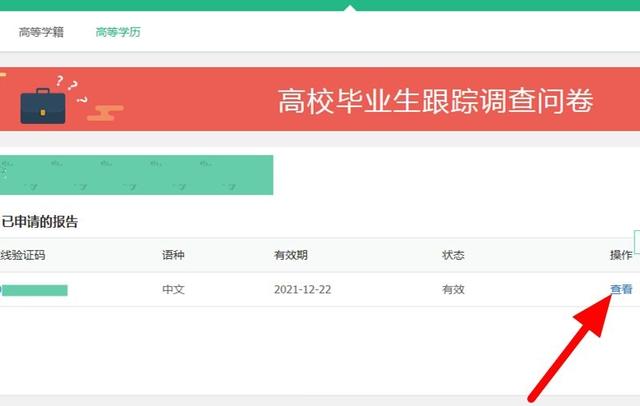This screenshot has height=406, width=640.
Task: Open the 高校毕业生跟踪调查问卷 banner title
Action: (435, 101)
